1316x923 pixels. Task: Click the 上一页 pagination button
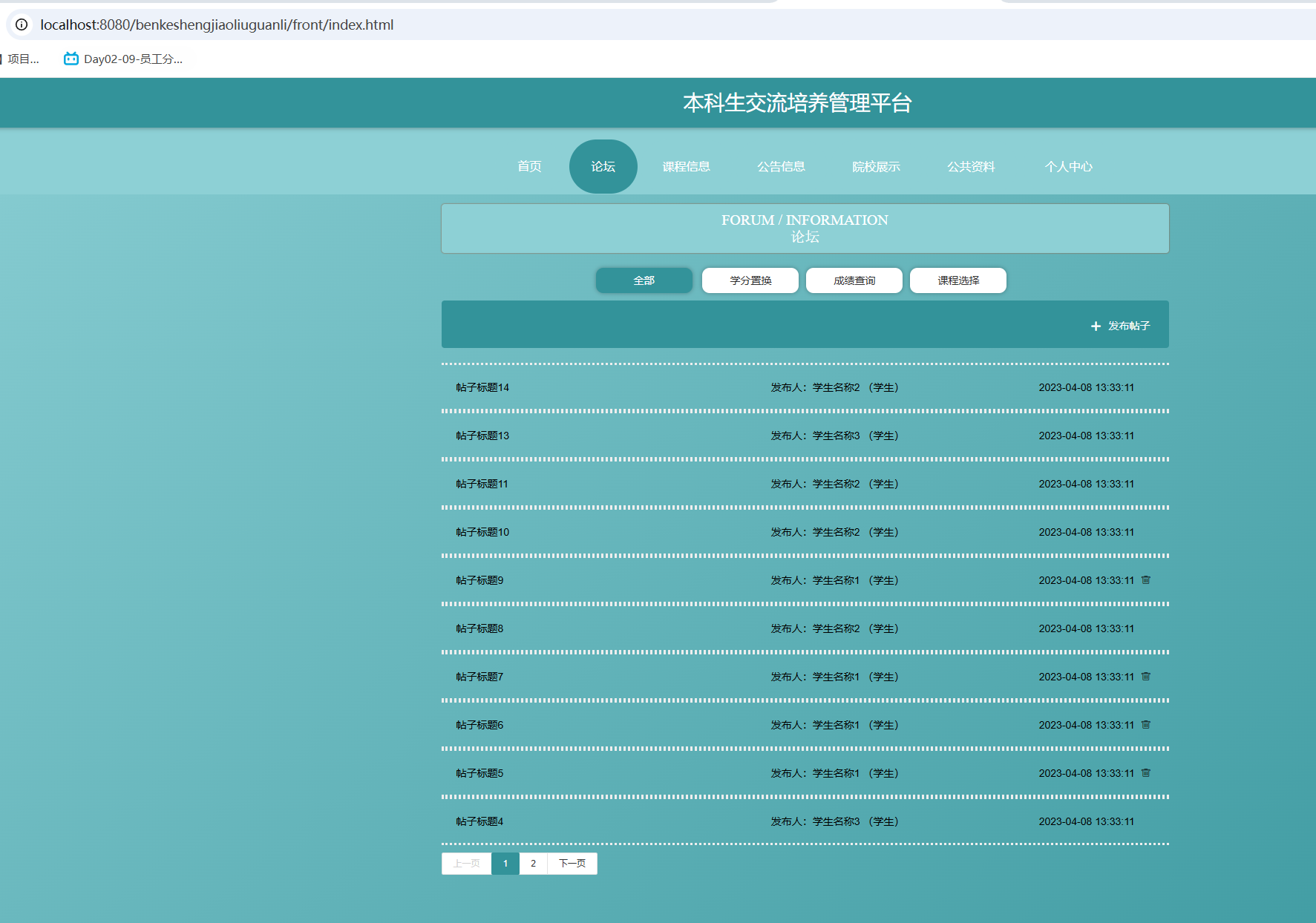[x=467, y=864]
